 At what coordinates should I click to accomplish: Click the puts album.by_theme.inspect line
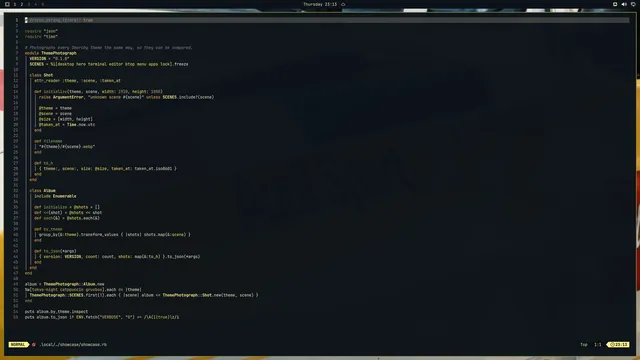point(56,311)
